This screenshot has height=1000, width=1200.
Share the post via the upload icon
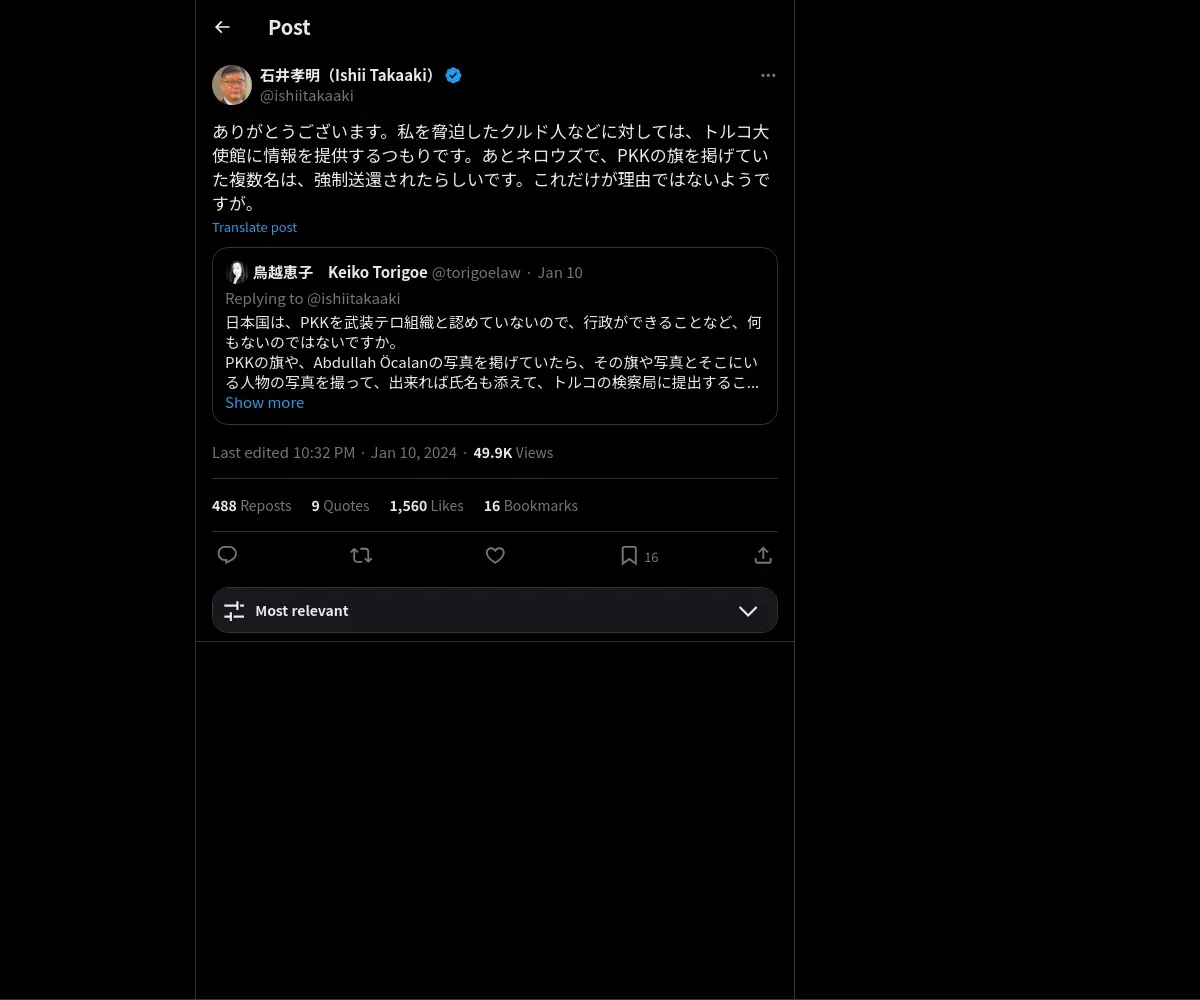click(x=763, y=555)
